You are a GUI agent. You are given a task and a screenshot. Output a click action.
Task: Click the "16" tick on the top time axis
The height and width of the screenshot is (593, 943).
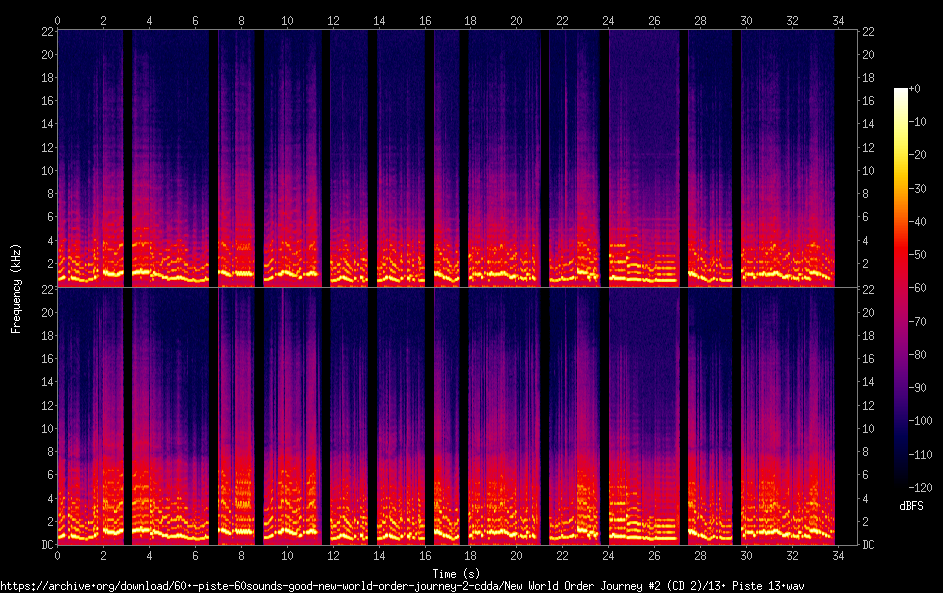click(x=425, y=21)
